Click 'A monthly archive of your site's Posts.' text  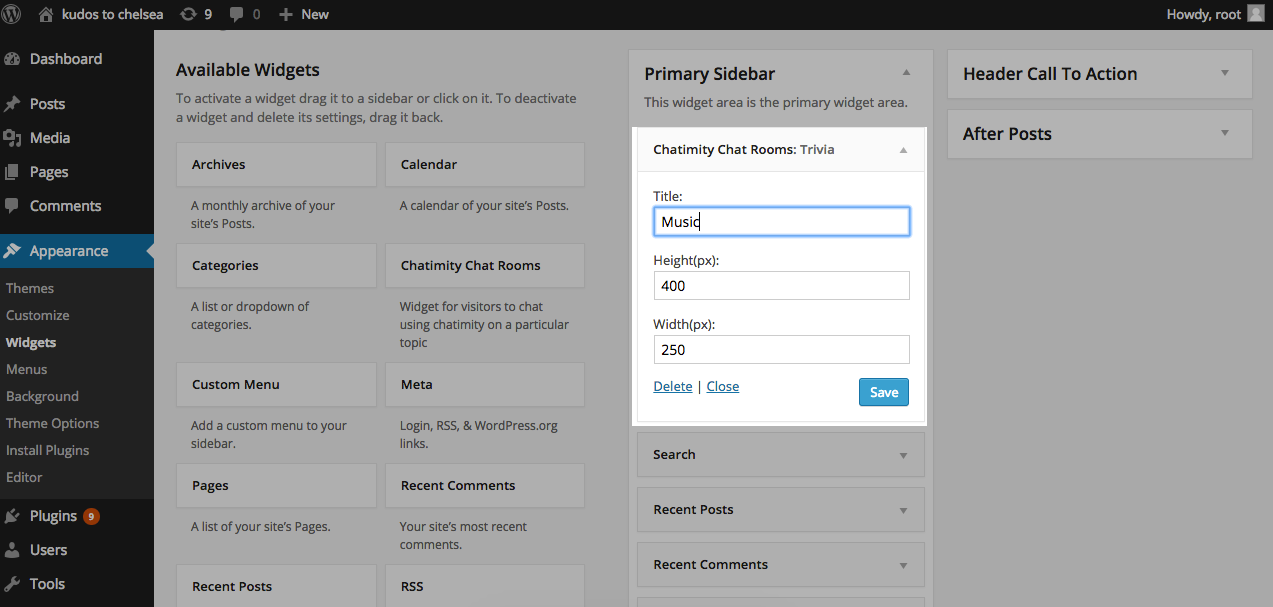[x=263, y=214]
